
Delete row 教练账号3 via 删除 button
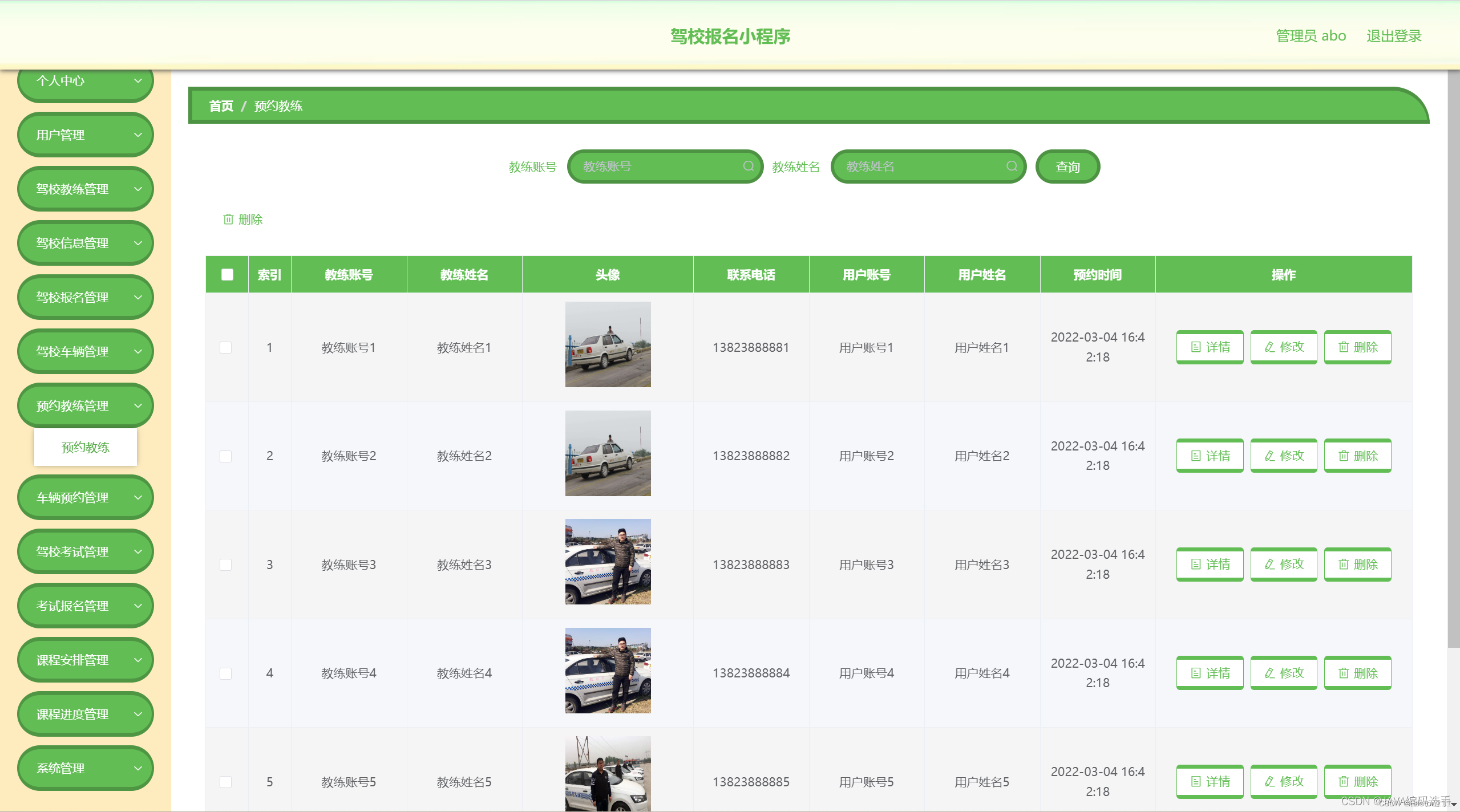[1357, 564]
